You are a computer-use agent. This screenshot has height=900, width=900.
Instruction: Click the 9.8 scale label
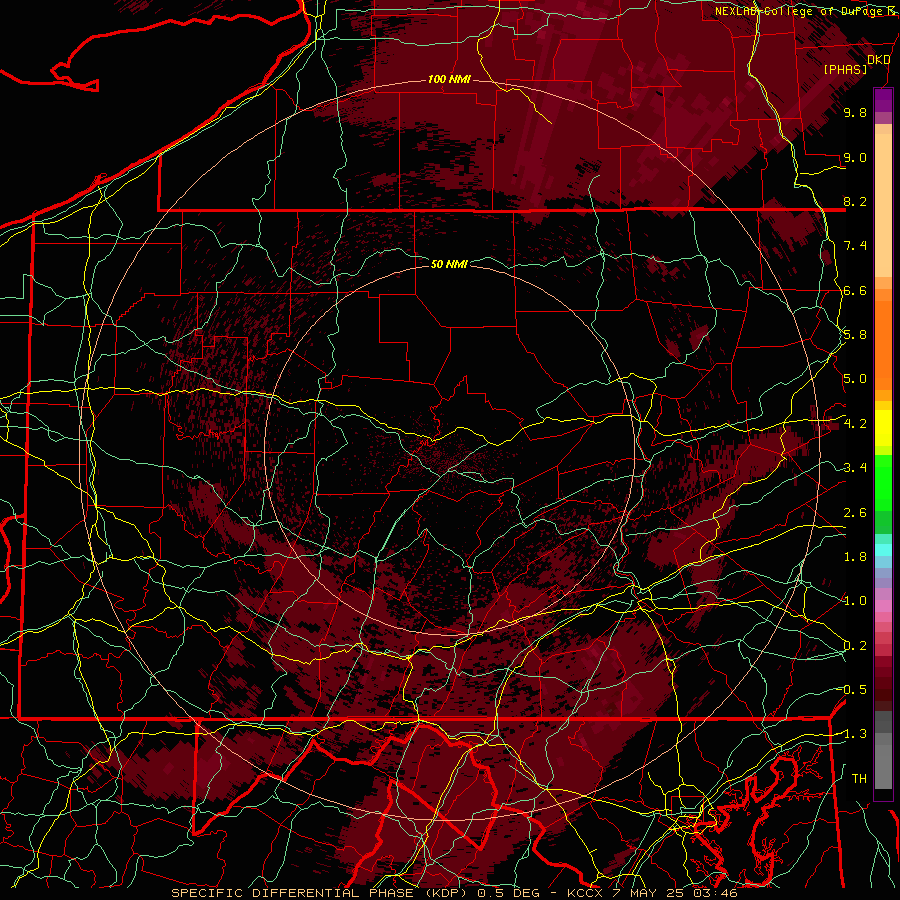click(x=855, y=112)
